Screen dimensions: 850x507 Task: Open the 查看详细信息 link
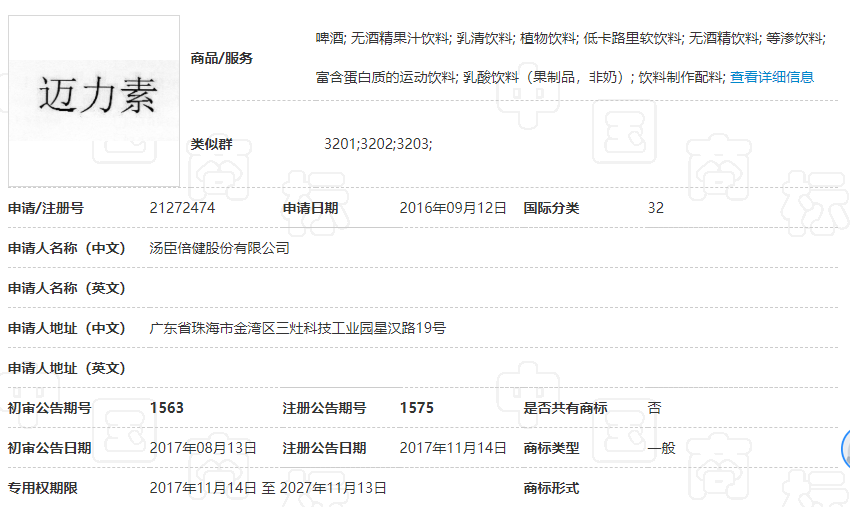771,77
